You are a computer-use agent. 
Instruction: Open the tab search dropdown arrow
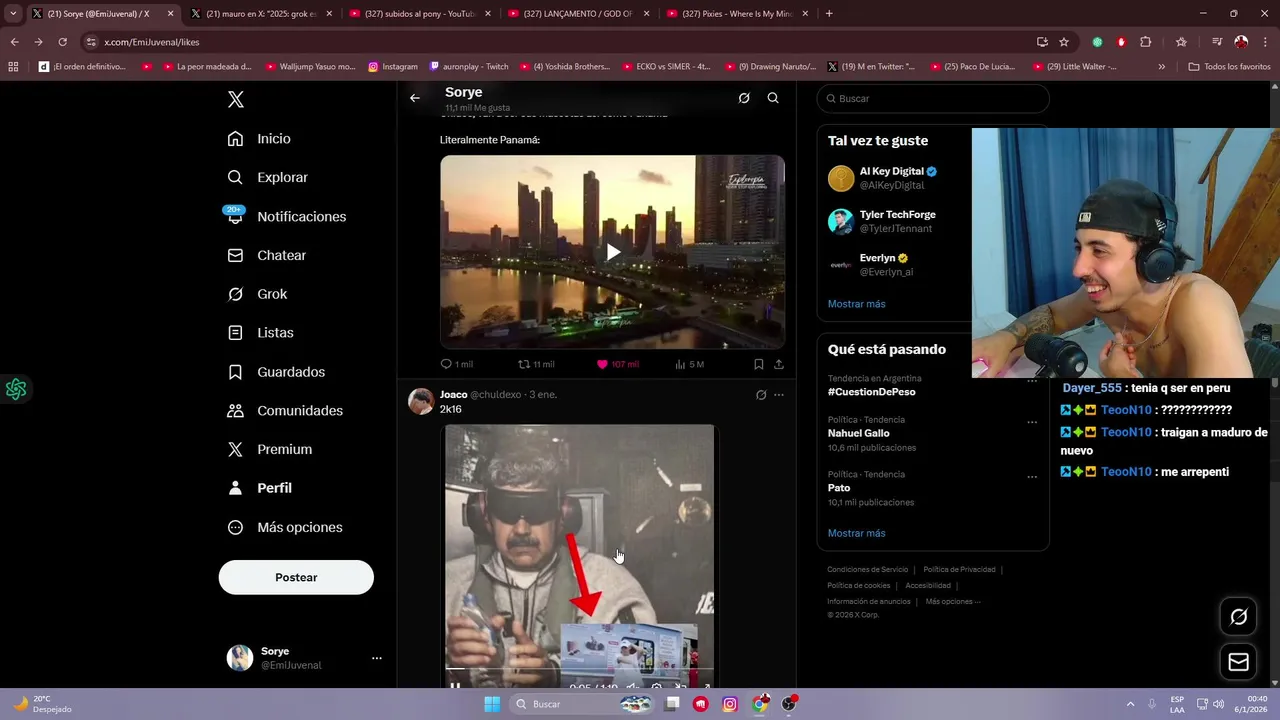[x=13, y=14]
